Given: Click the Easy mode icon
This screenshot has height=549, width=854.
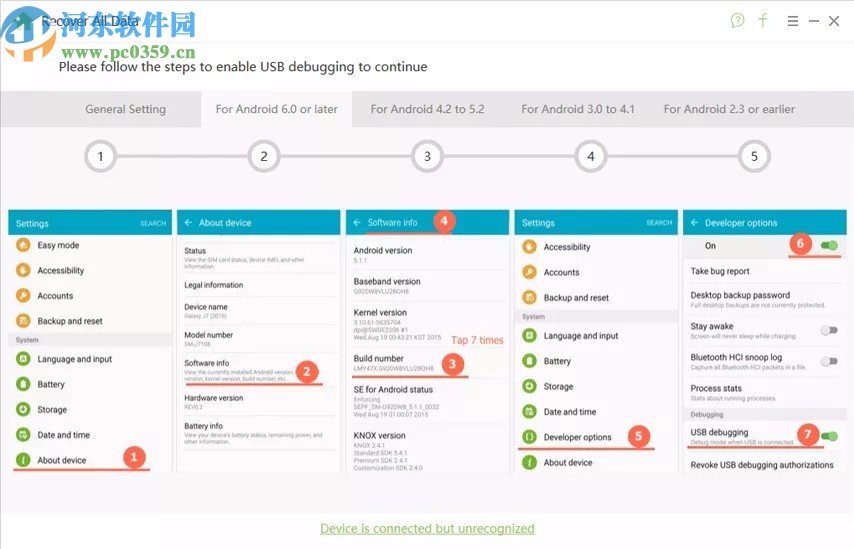Looking at the screenshot, I should (x=23, y=245).
